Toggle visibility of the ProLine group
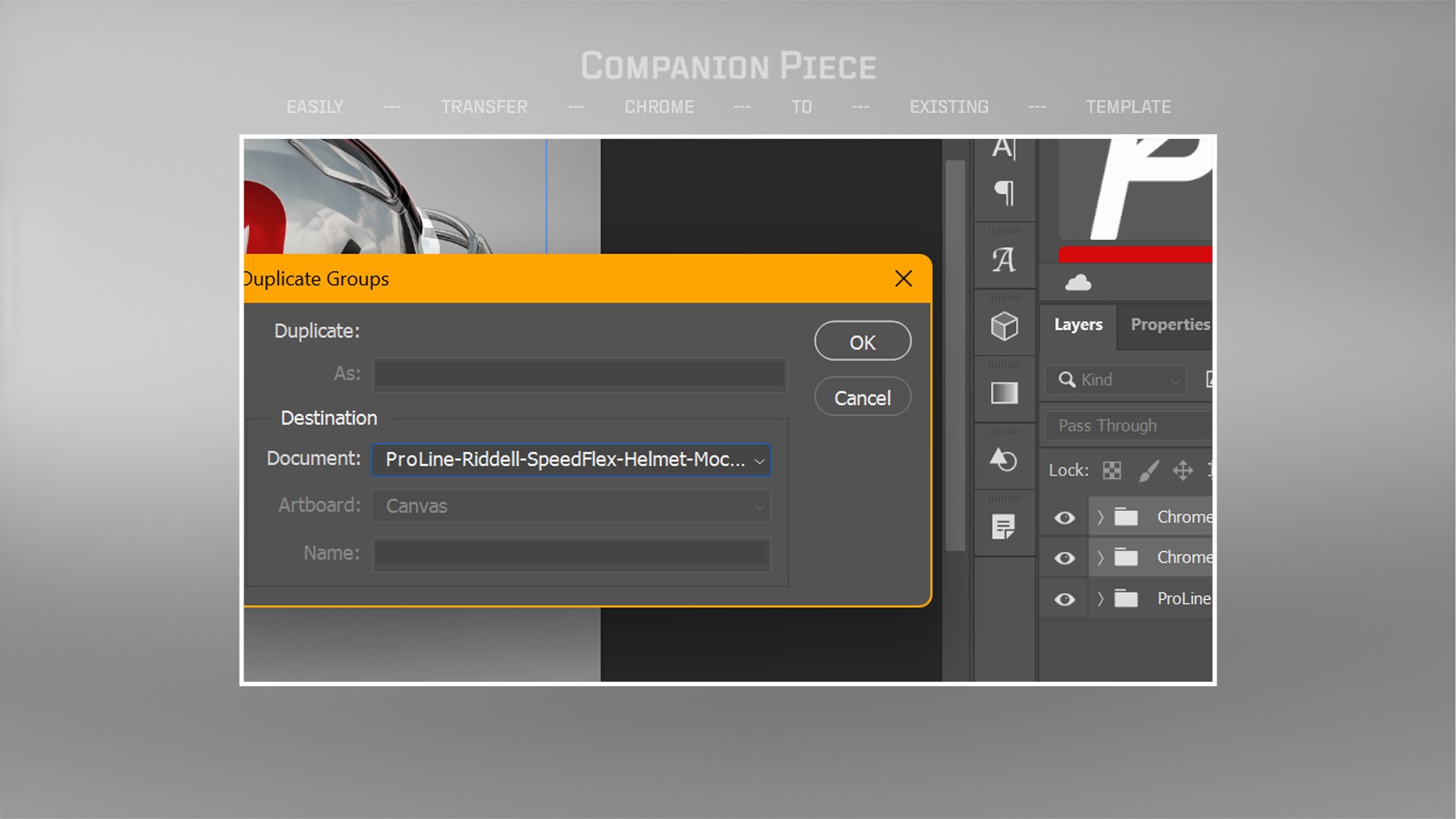Screen dimensions: 1456x819 click(1065, 599)
